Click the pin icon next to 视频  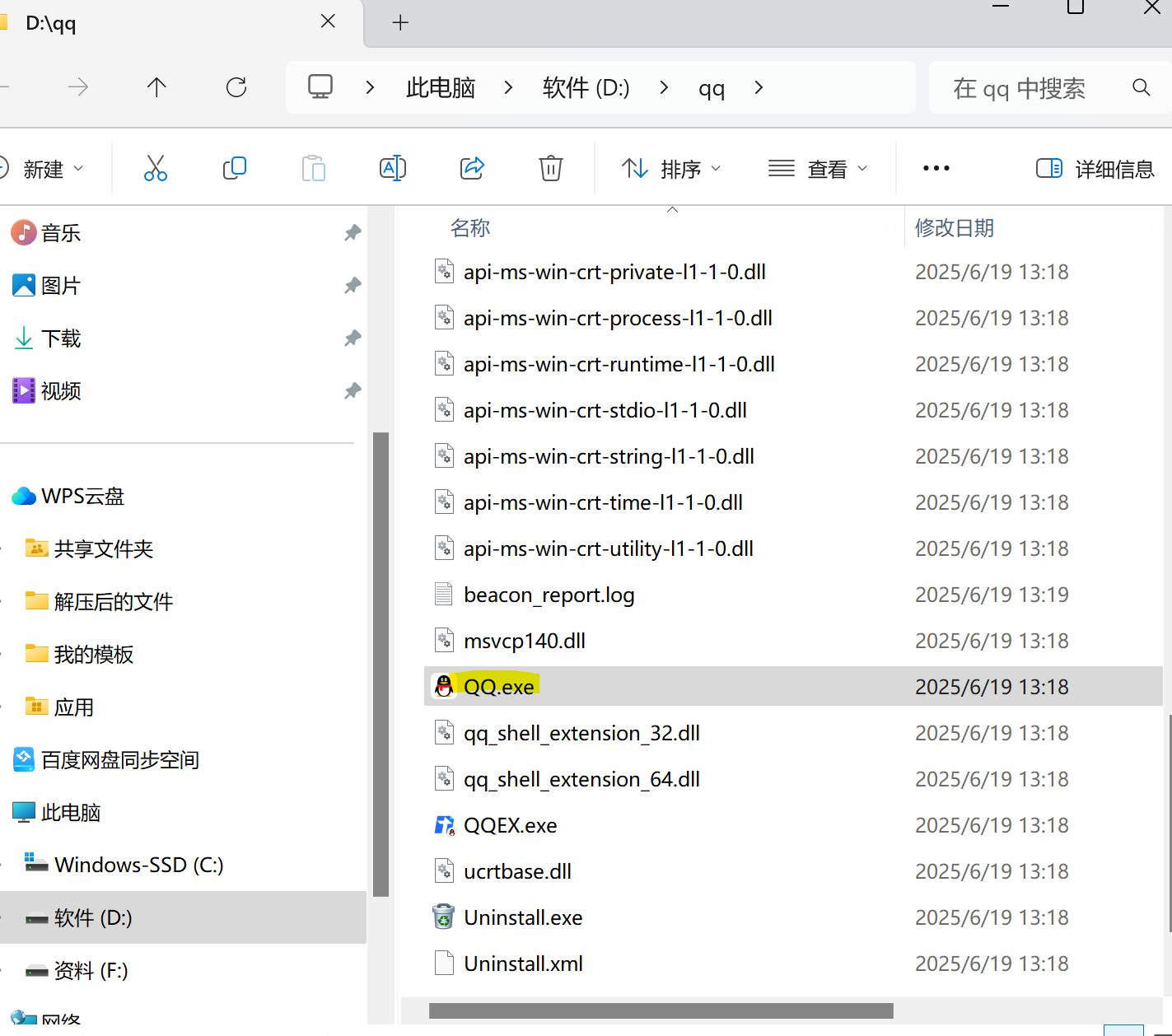(353, 391)
